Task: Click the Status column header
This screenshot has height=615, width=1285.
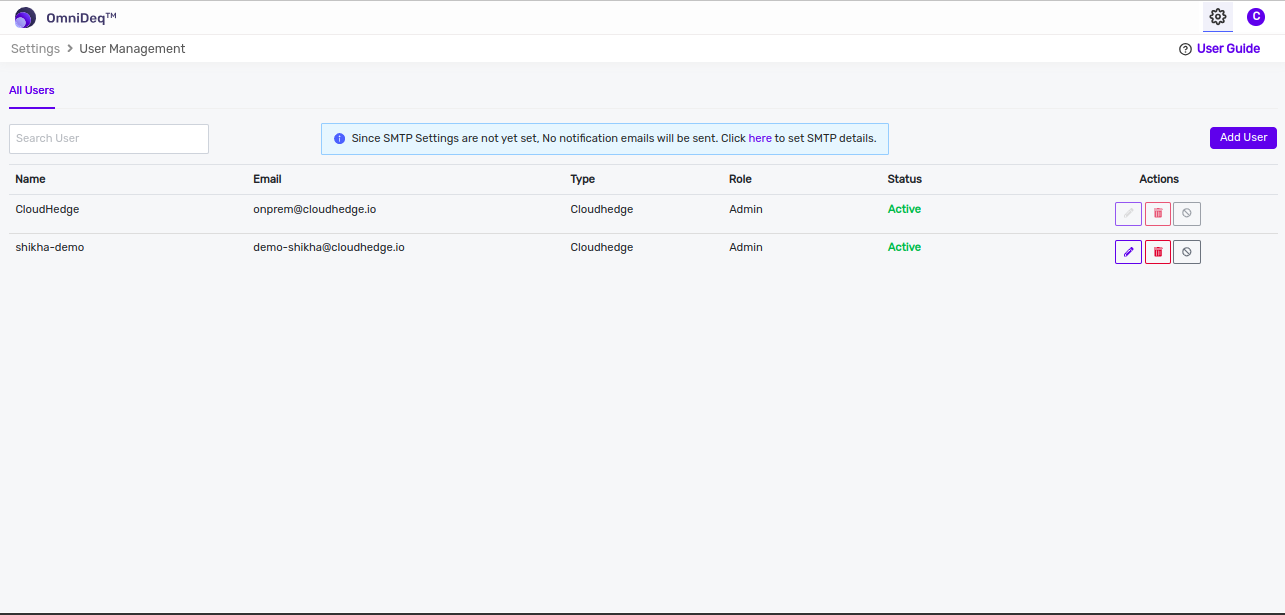Action: (905, 180)
